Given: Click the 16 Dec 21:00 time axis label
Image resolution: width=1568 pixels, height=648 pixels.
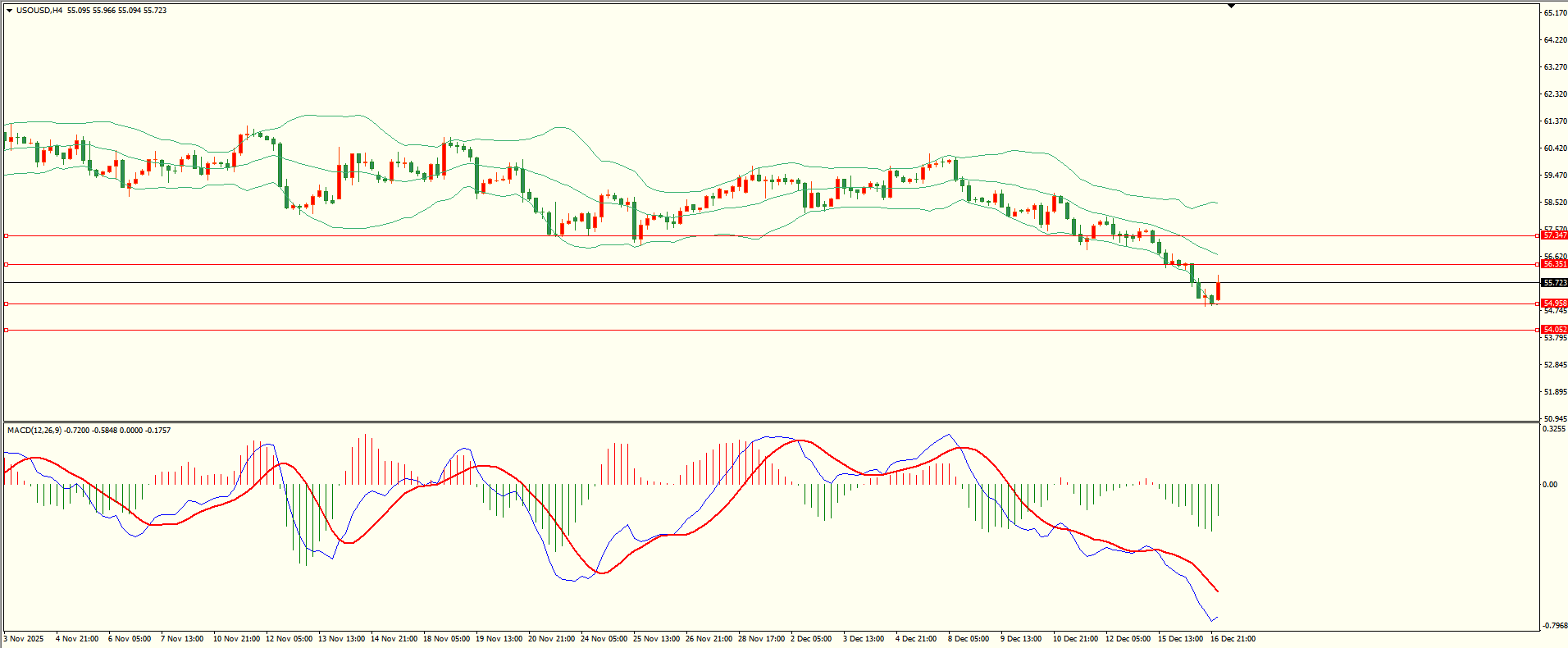Looking at the screenshot, I should pos(1233,639).
